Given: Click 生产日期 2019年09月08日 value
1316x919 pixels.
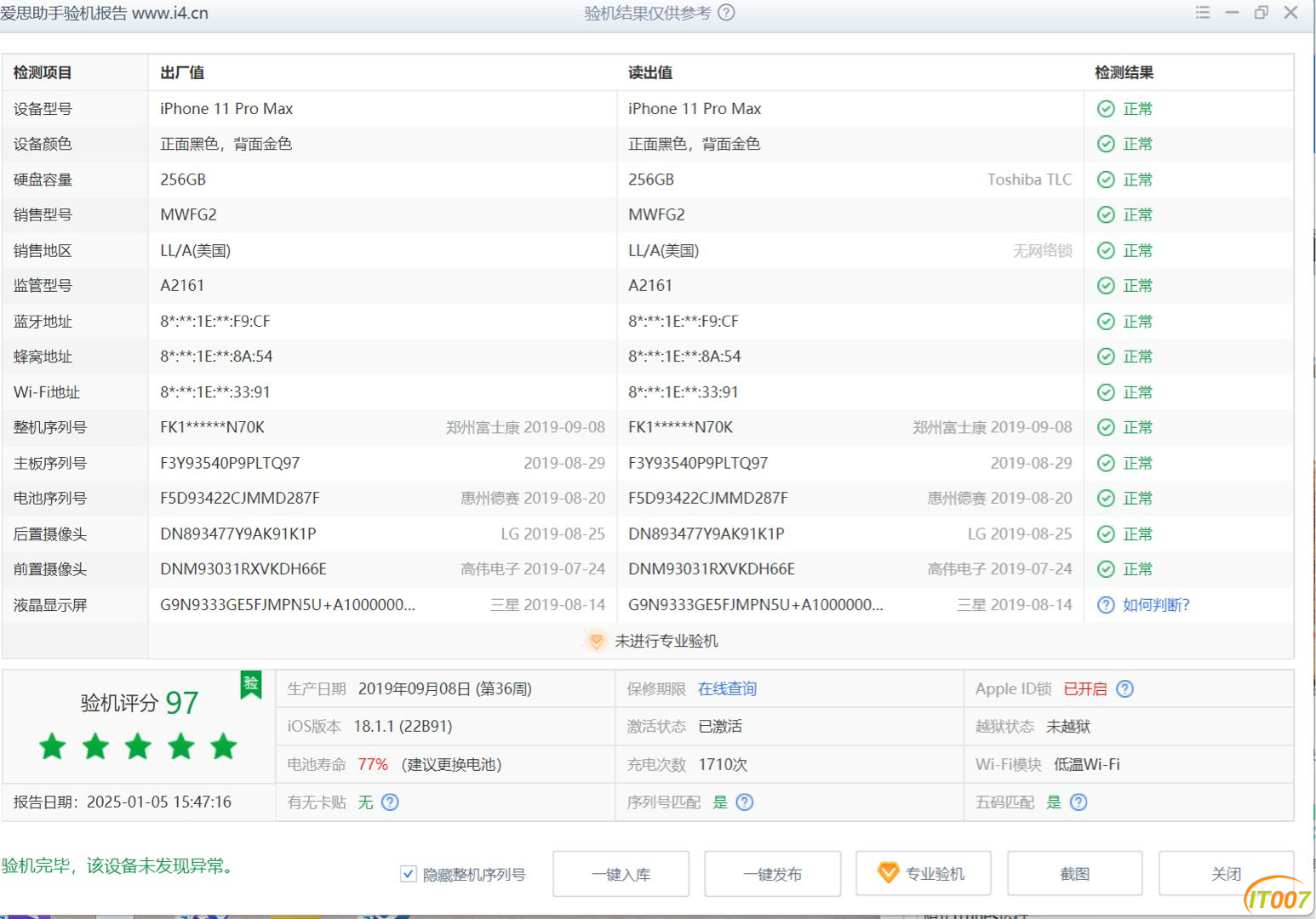Looking at the screenshot, I should (444, 689).
